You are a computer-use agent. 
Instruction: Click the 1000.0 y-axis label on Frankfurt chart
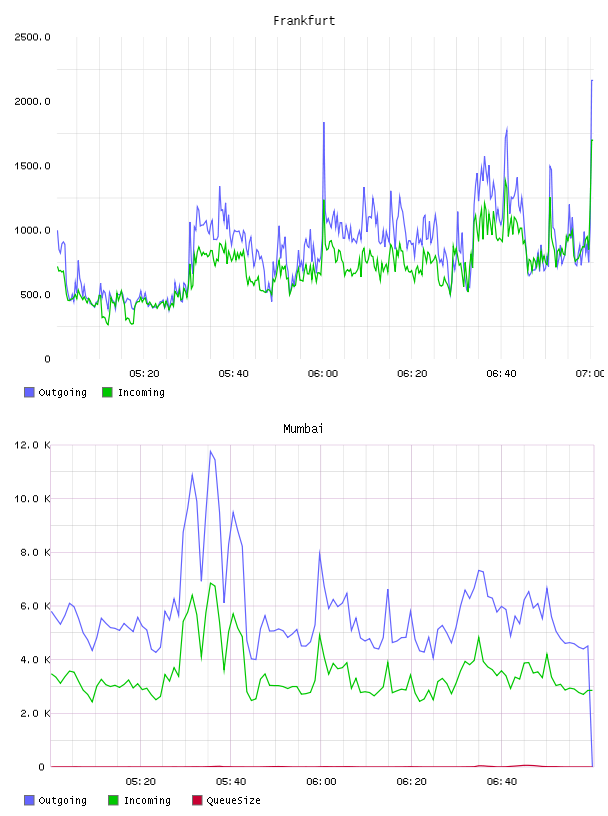click(32, 230)
